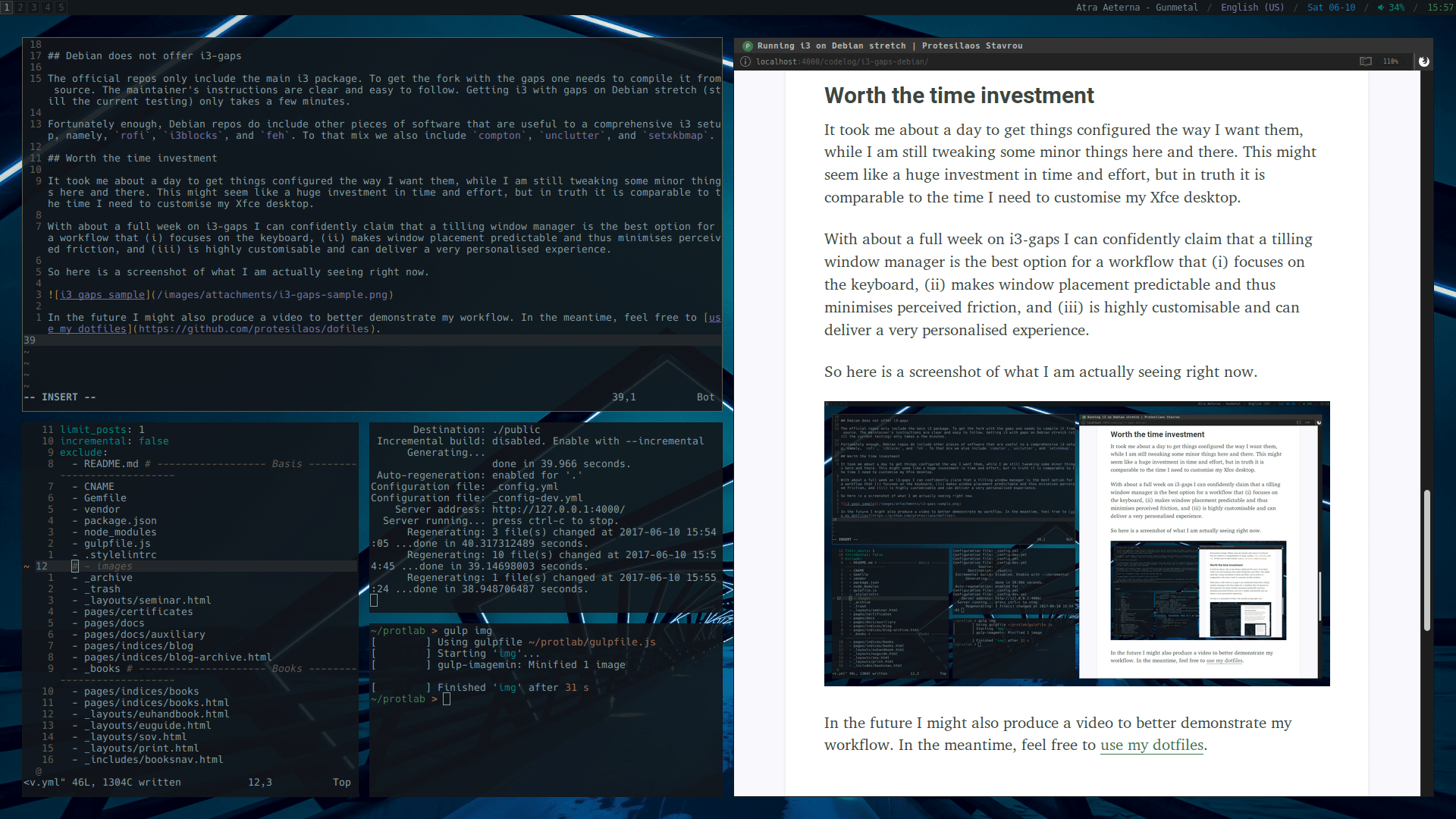Click the green favicon on browser tab
Image resolution: width=1456 pixels, height=819 pixels.
click(747, 46)
